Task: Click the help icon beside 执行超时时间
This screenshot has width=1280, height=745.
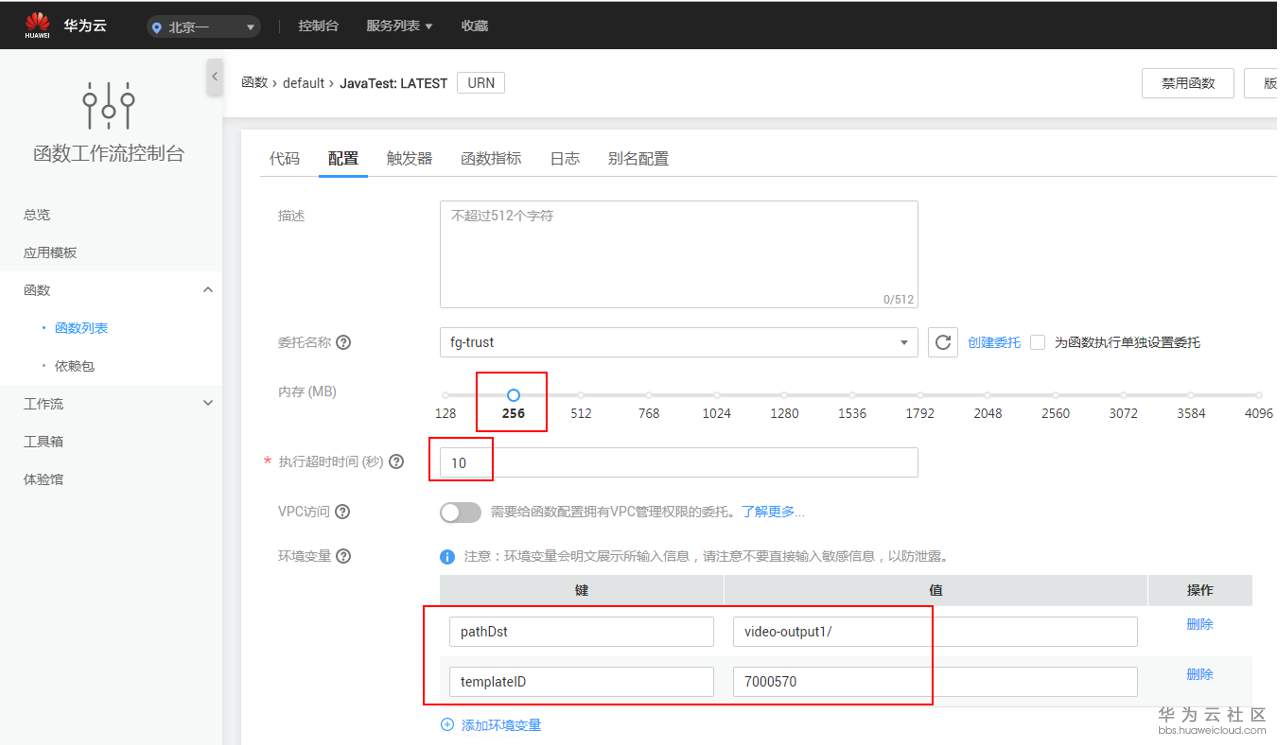Action: coord(395,462)
